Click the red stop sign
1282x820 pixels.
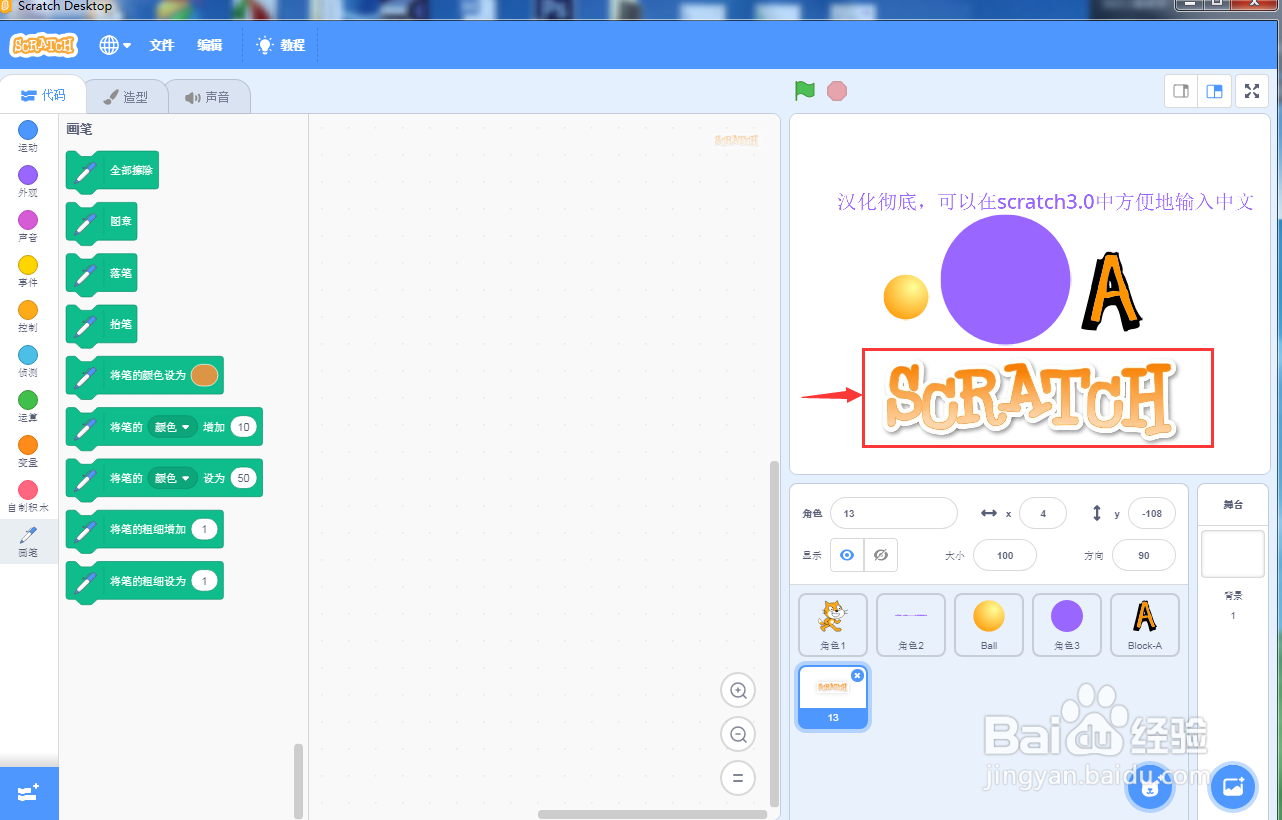836,90
